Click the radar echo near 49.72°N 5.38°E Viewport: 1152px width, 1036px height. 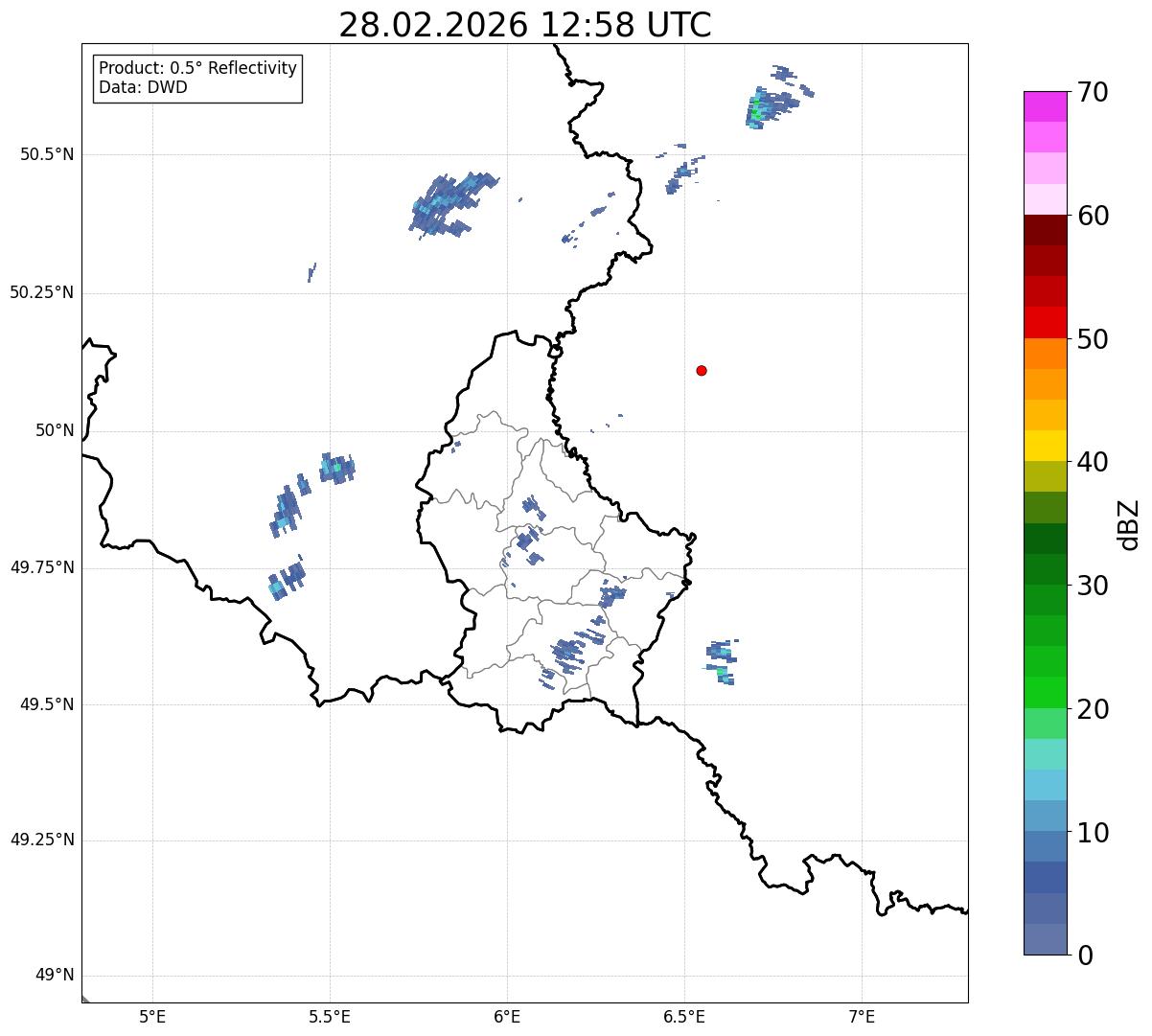pyautogui.click(x=288, y=579)
